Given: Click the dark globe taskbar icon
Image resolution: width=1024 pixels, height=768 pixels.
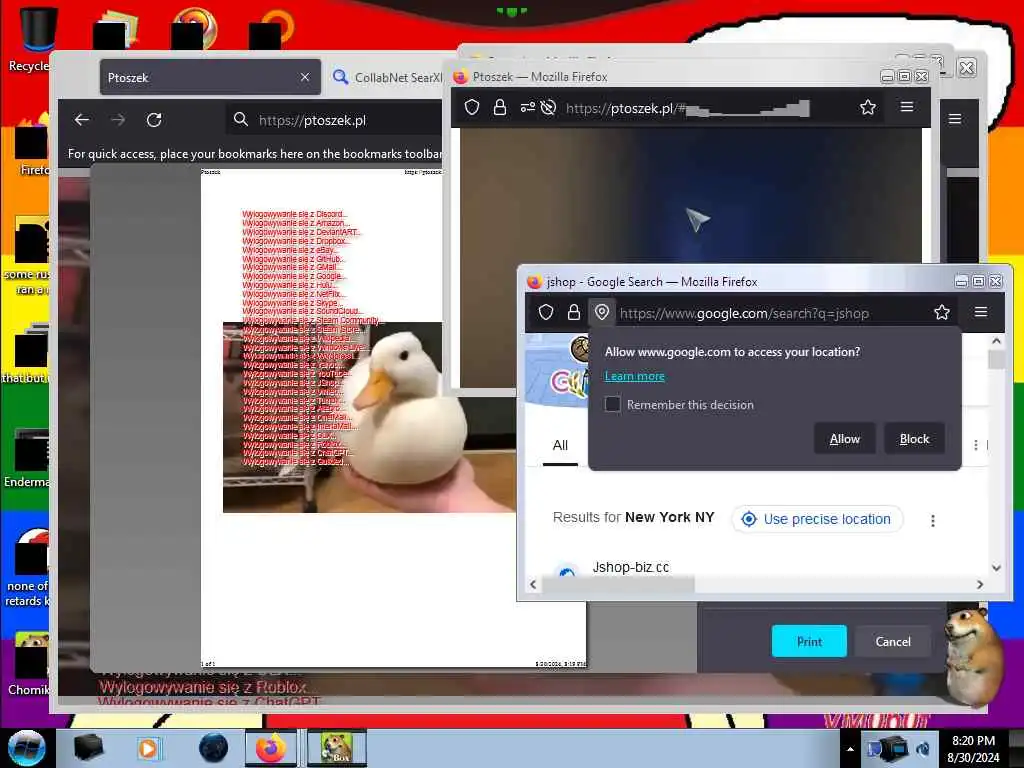Looking at the screenshot, I should 213,748.
